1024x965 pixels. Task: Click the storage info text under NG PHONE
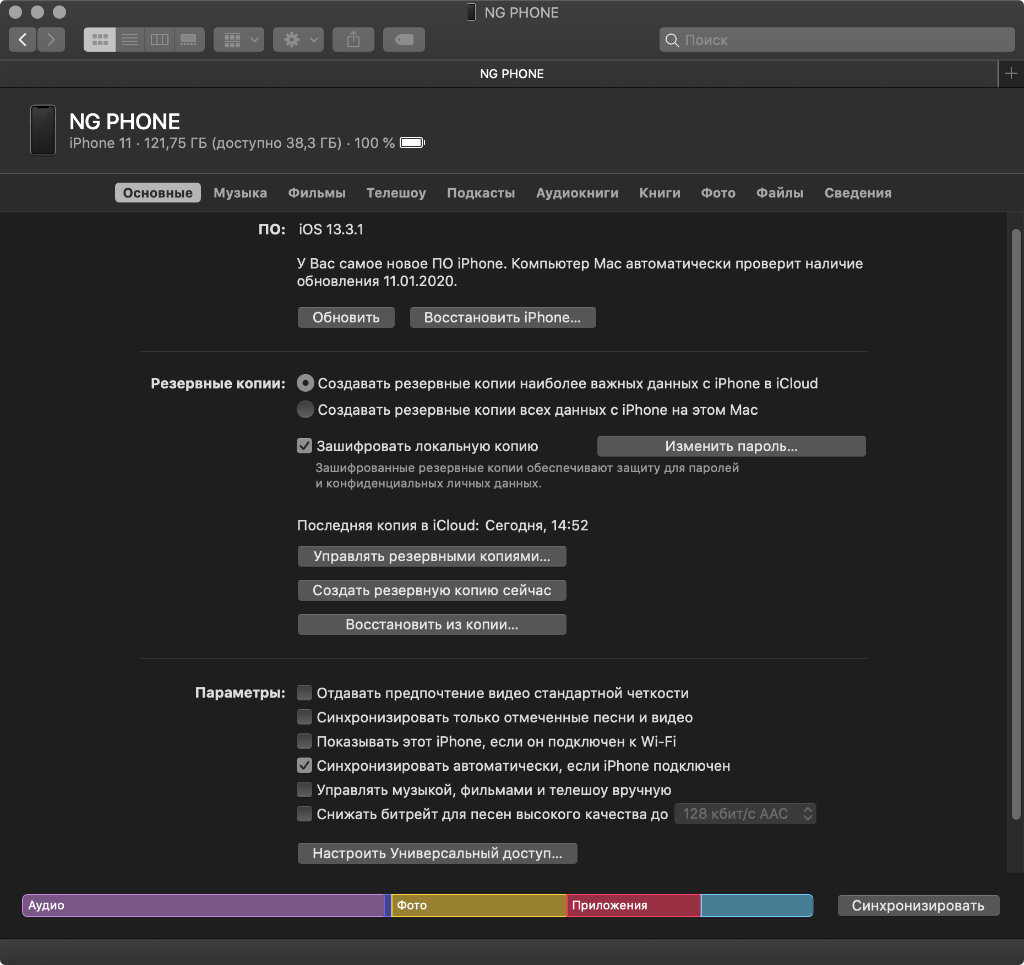(232, 143)
